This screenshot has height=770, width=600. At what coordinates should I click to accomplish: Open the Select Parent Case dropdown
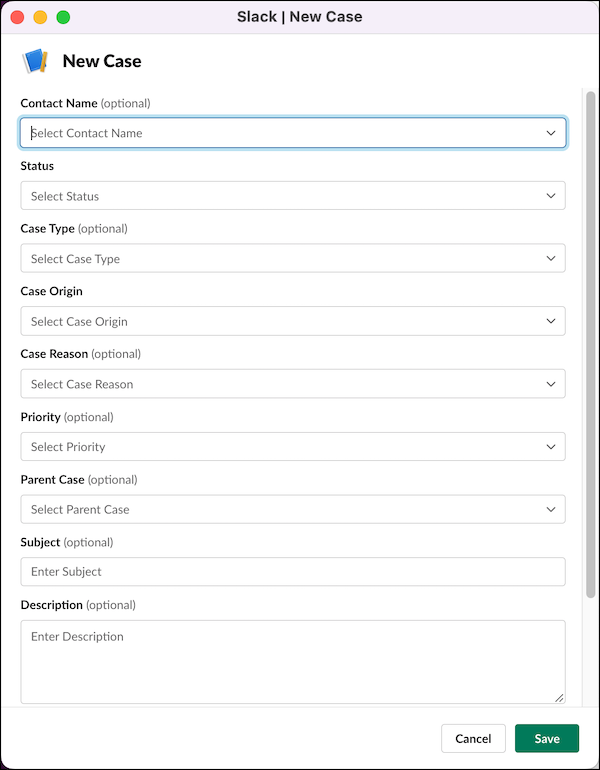(293, 509)
